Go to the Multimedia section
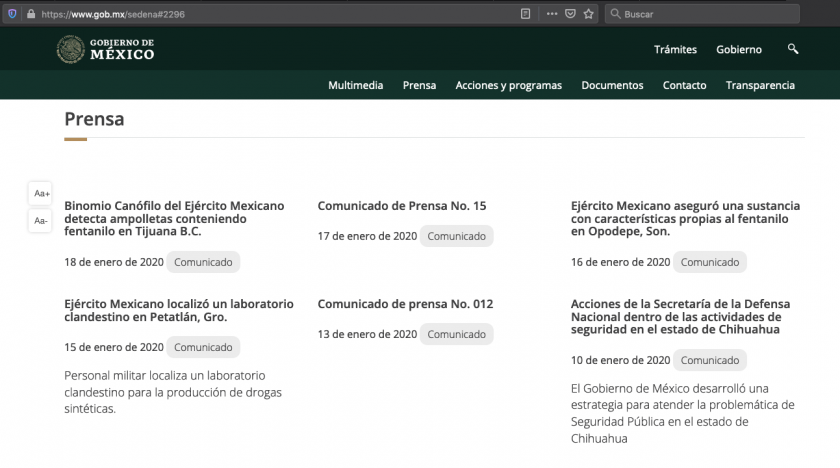 (x=355, y=85)
